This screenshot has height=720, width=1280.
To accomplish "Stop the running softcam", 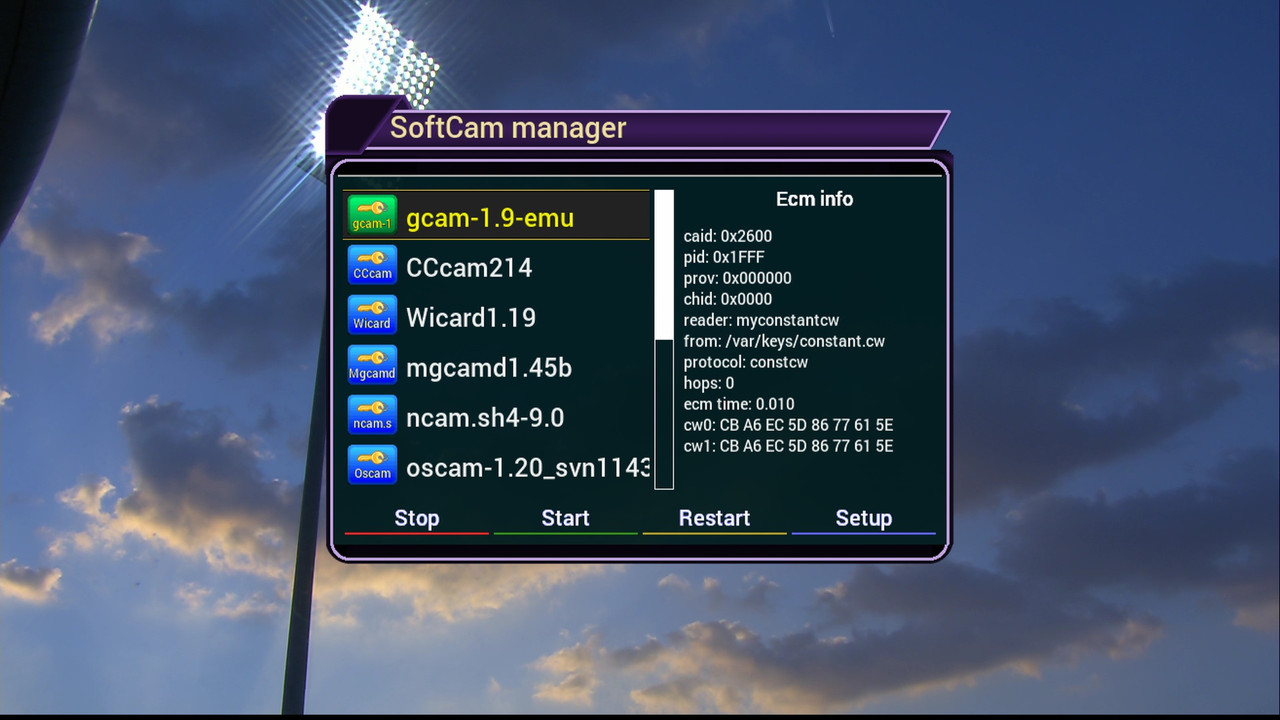I will click(417, 518).
